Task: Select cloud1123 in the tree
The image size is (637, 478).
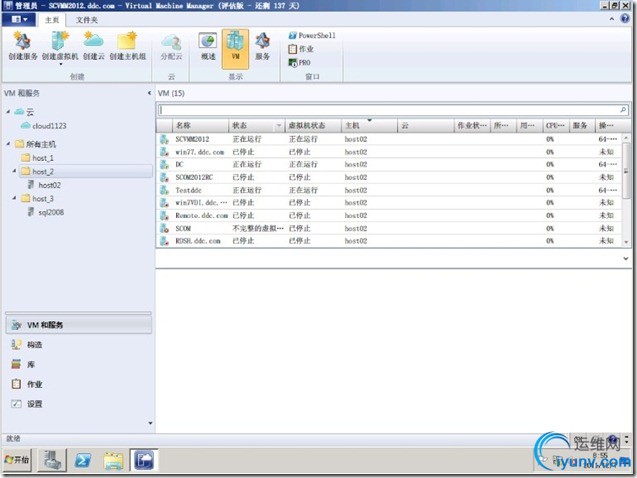Action: point(44,126)
